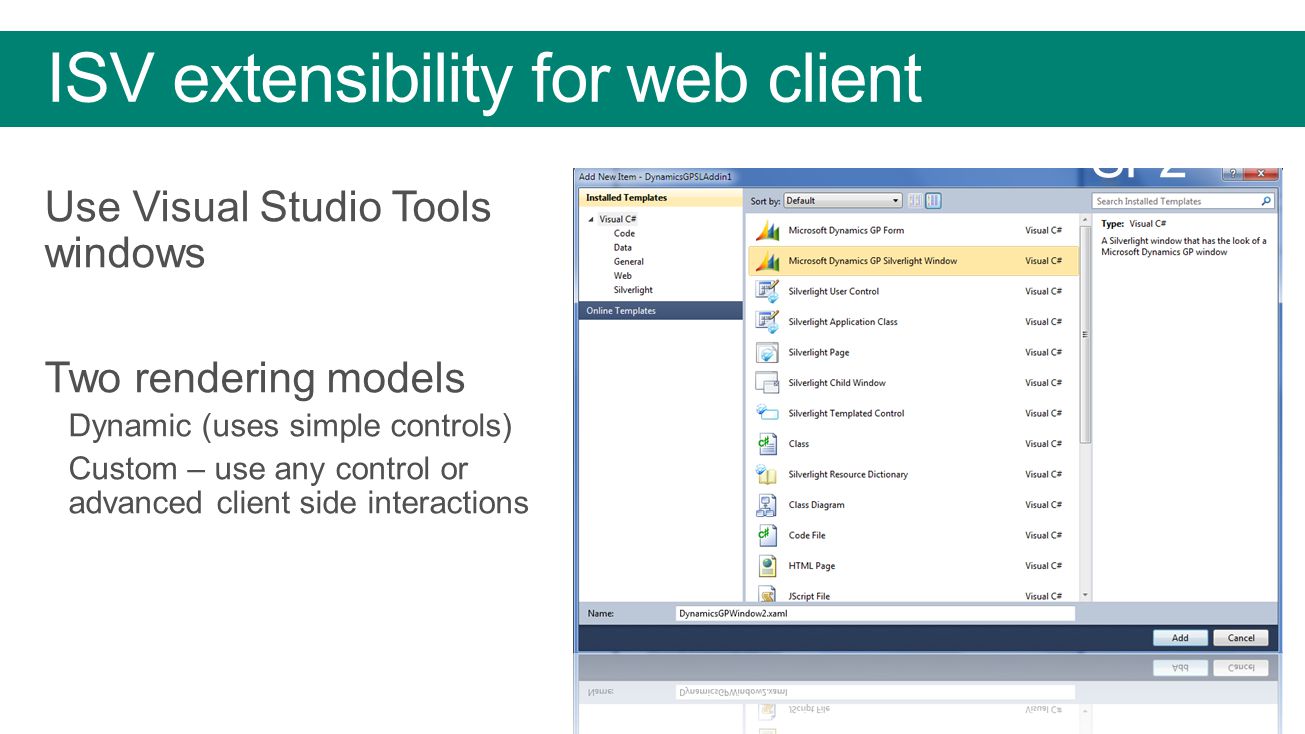1305x734 pixels.
Task: Click the Add New Item dialog title
Action: point(656,177)
